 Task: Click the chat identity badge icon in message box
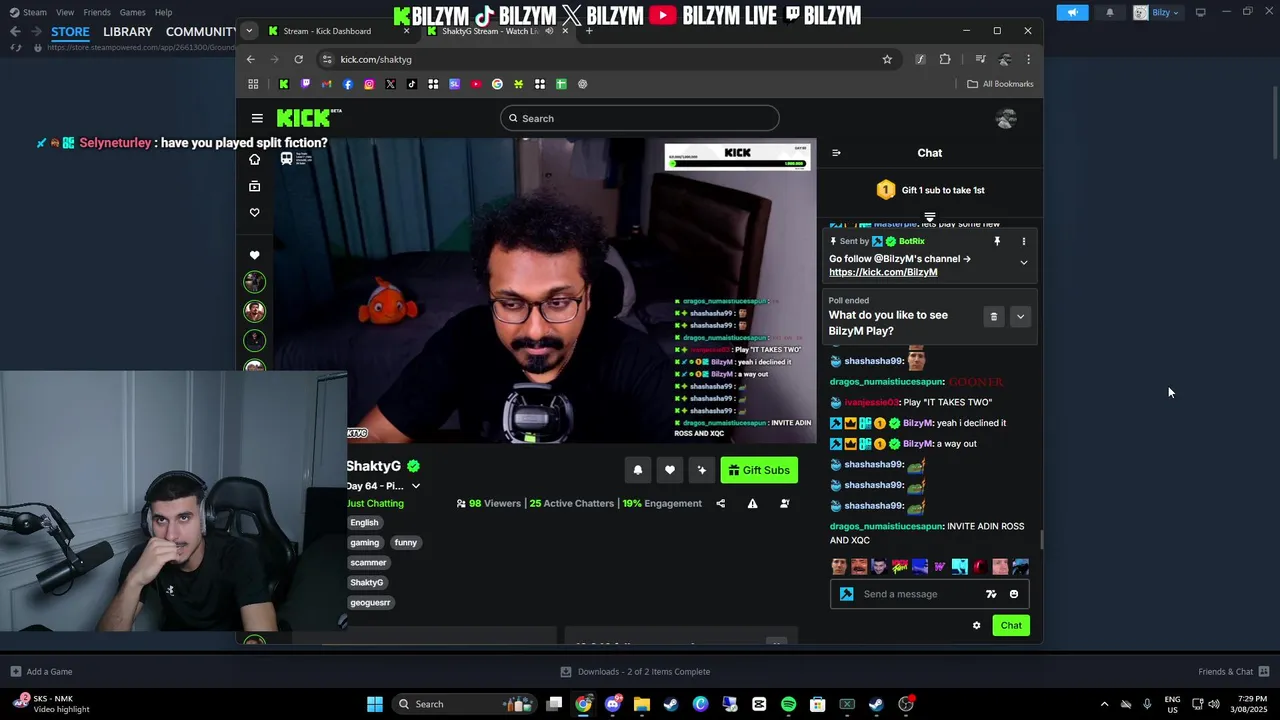coord(847,594)
